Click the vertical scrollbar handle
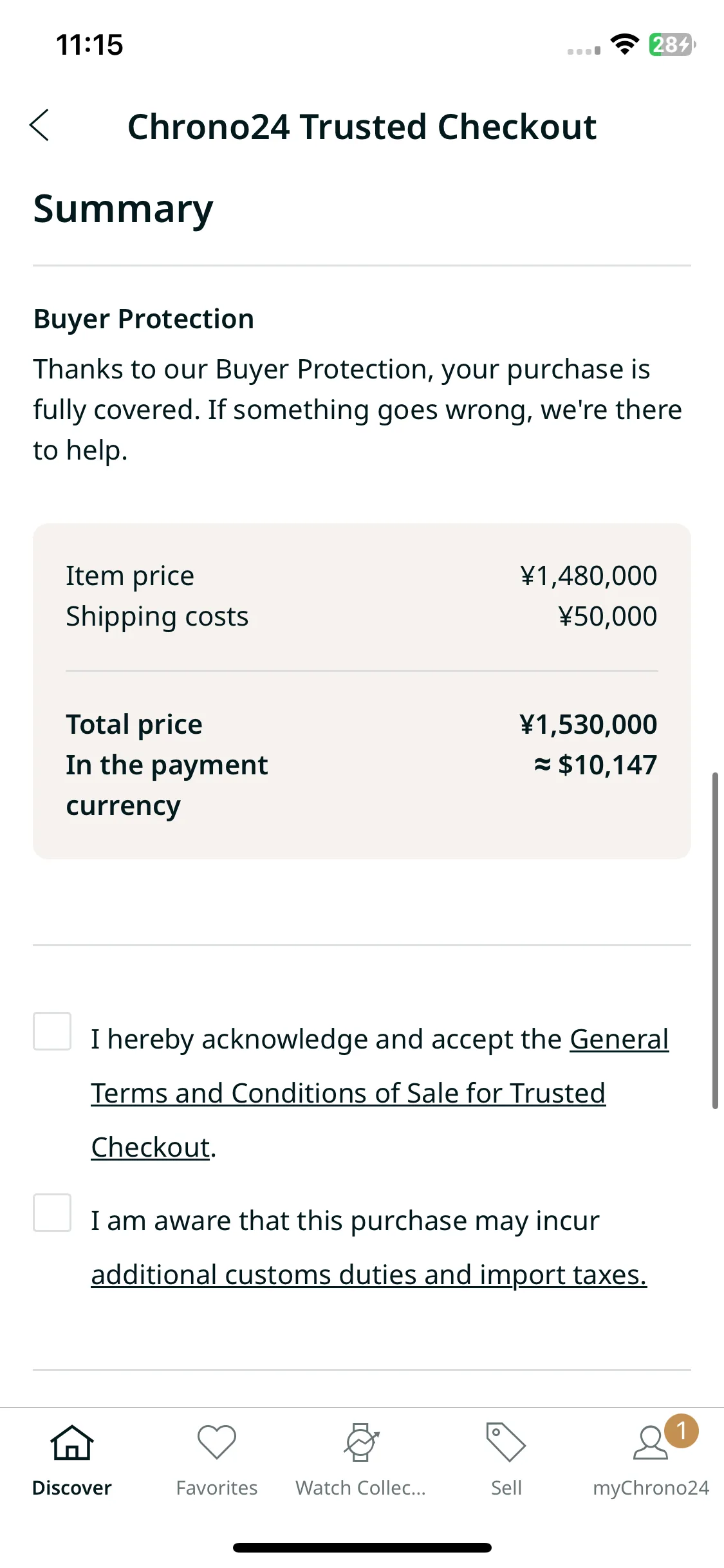Viewport: 724px width, 1568px height. pyautogui.click(x=715, y=940)
